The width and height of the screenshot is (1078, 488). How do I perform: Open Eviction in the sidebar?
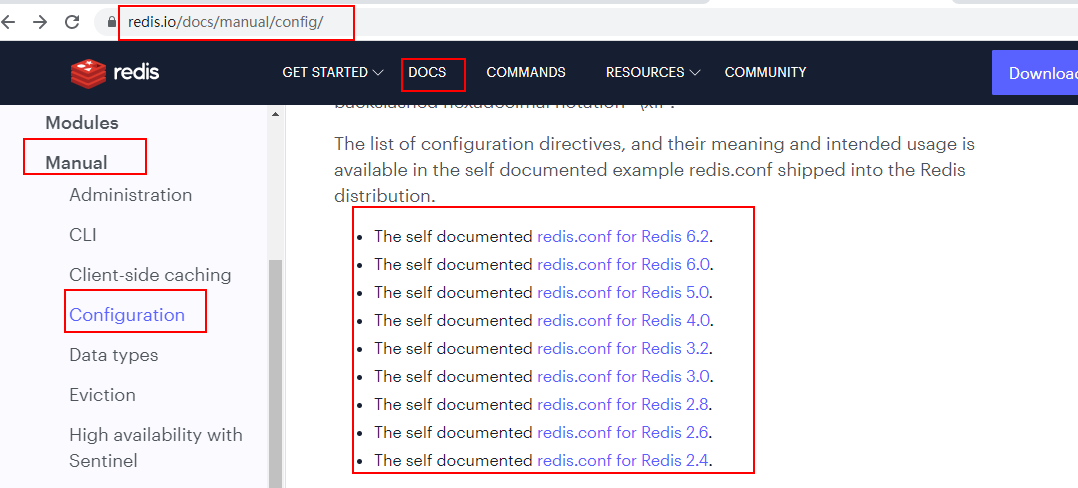click(102, 395)
